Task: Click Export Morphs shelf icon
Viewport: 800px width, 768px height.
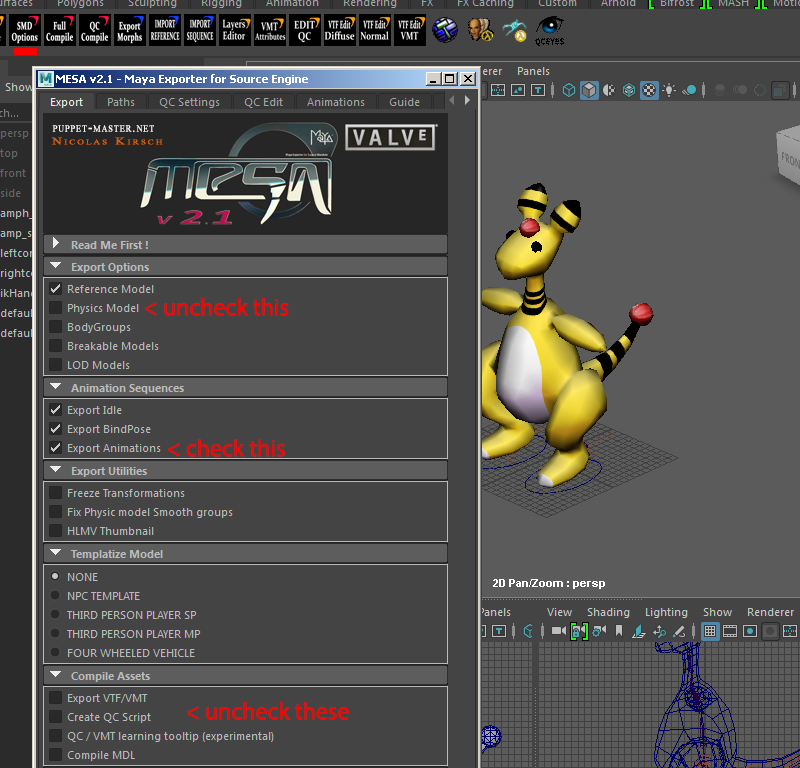Action: pos(130,31)
